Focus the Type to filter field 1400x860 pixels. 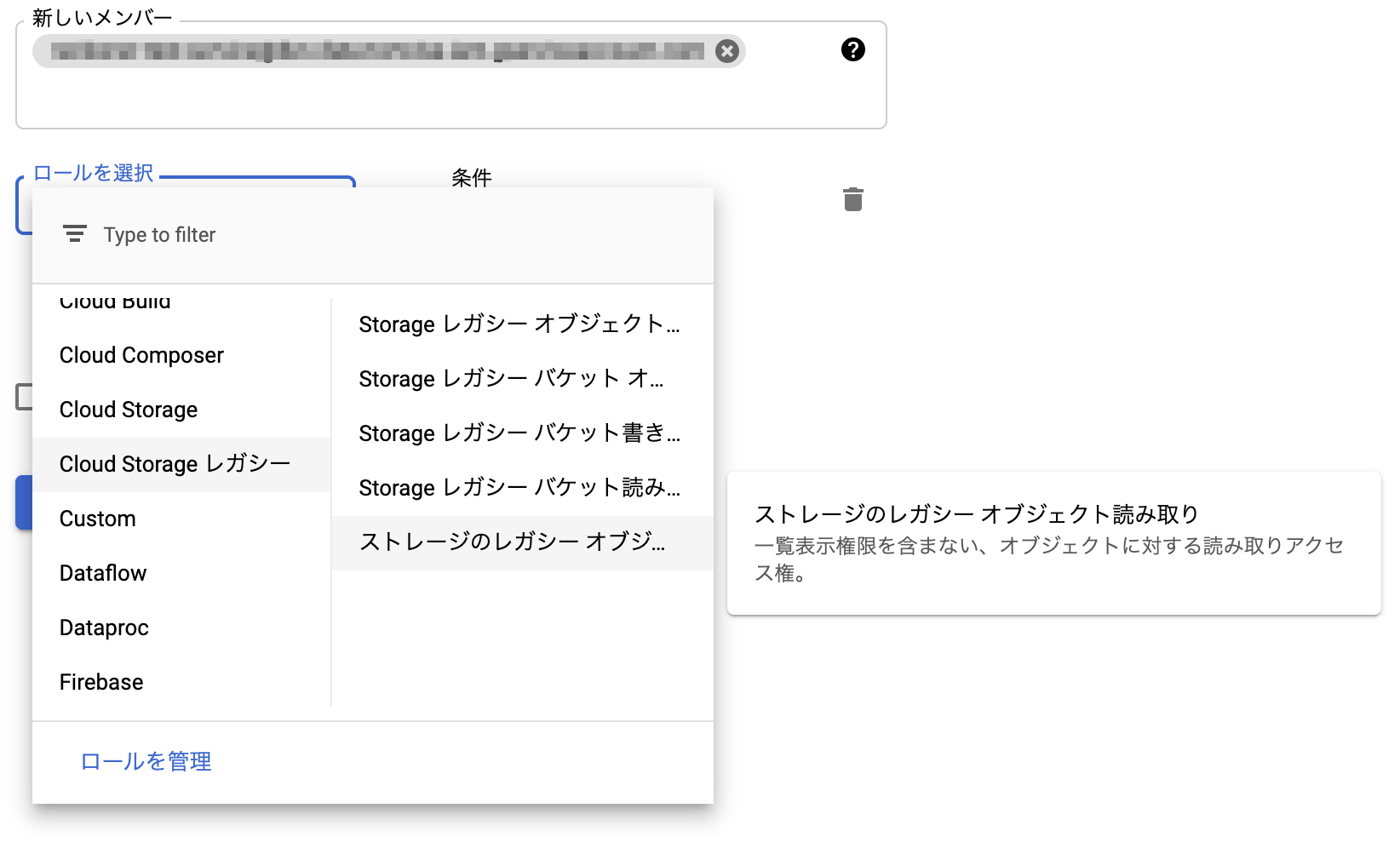click(373, 235)
